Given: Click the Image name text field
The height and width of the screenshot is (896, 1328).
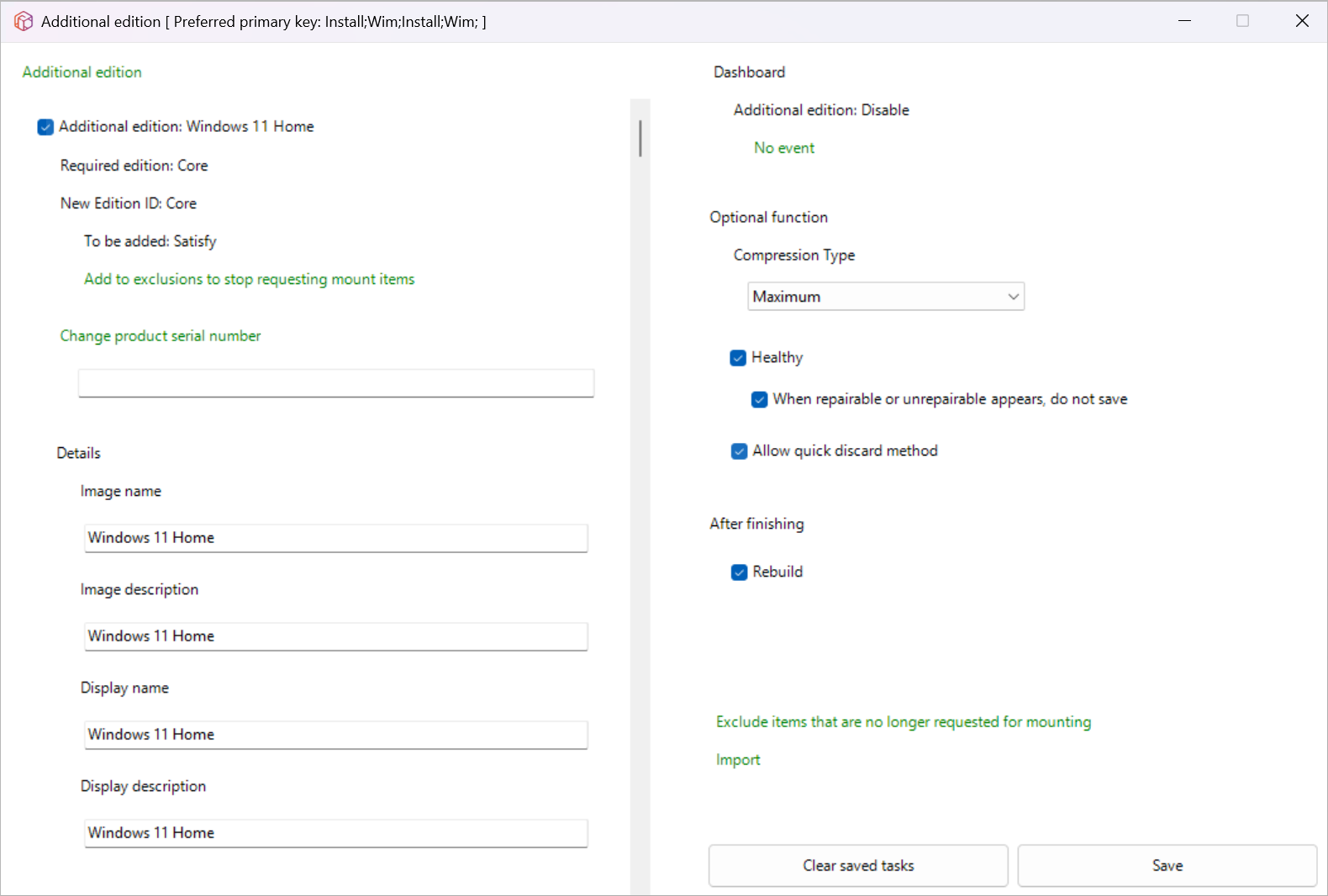Looking at the screenshot, I should click(x=336, y=538).
